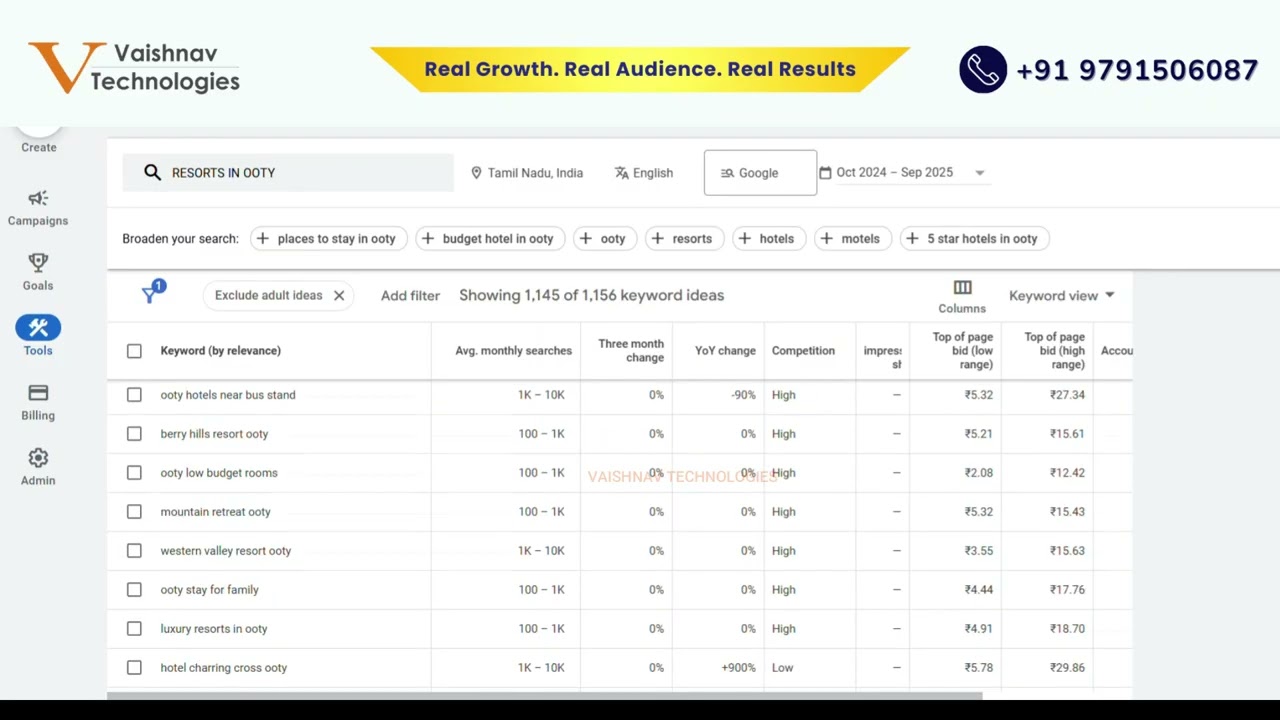1280x720 pixels.
Task: Click the search magnifier icon
Action: click(x=152, y=173)
